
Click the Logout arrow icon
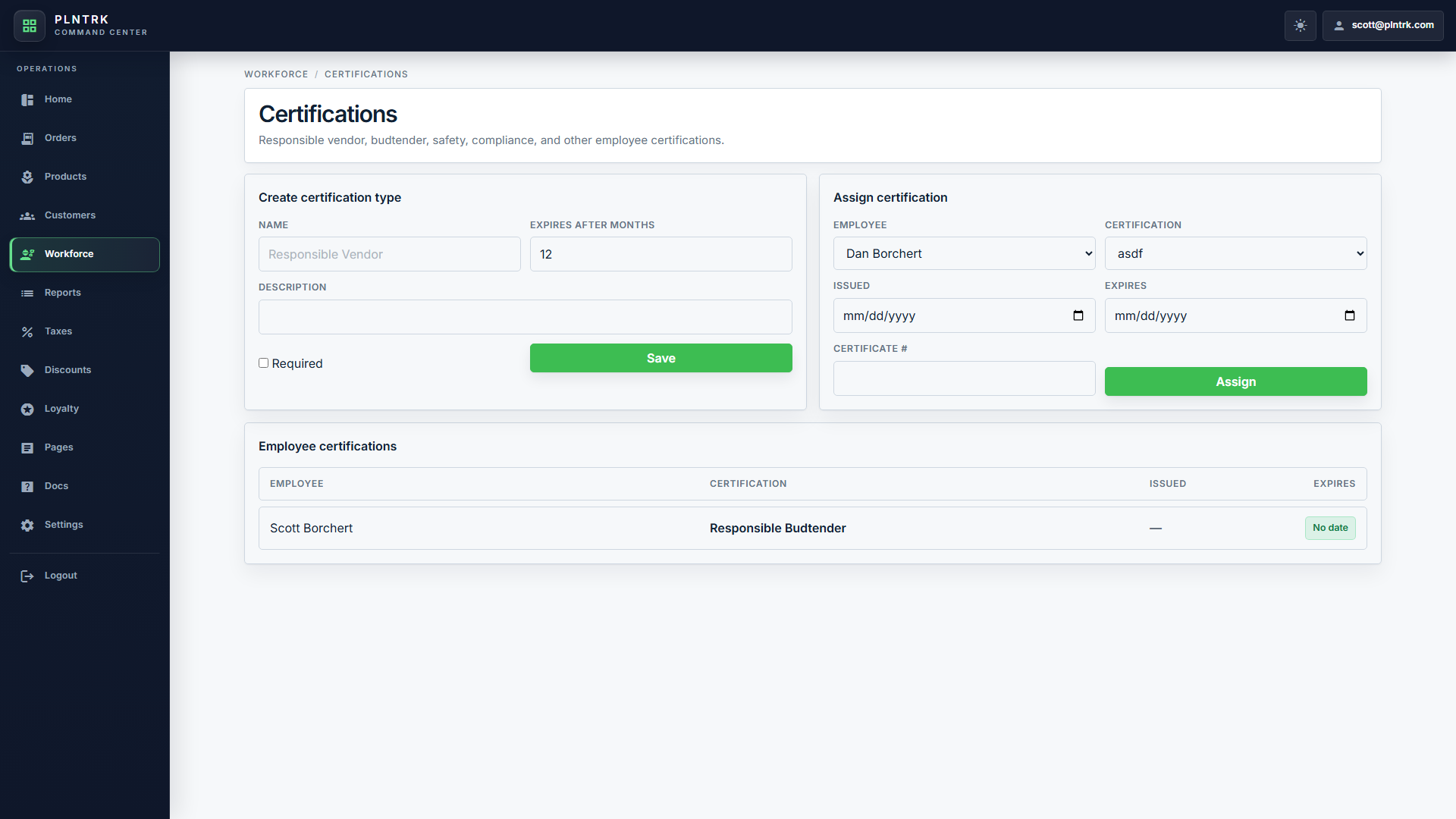click(27, 576)
